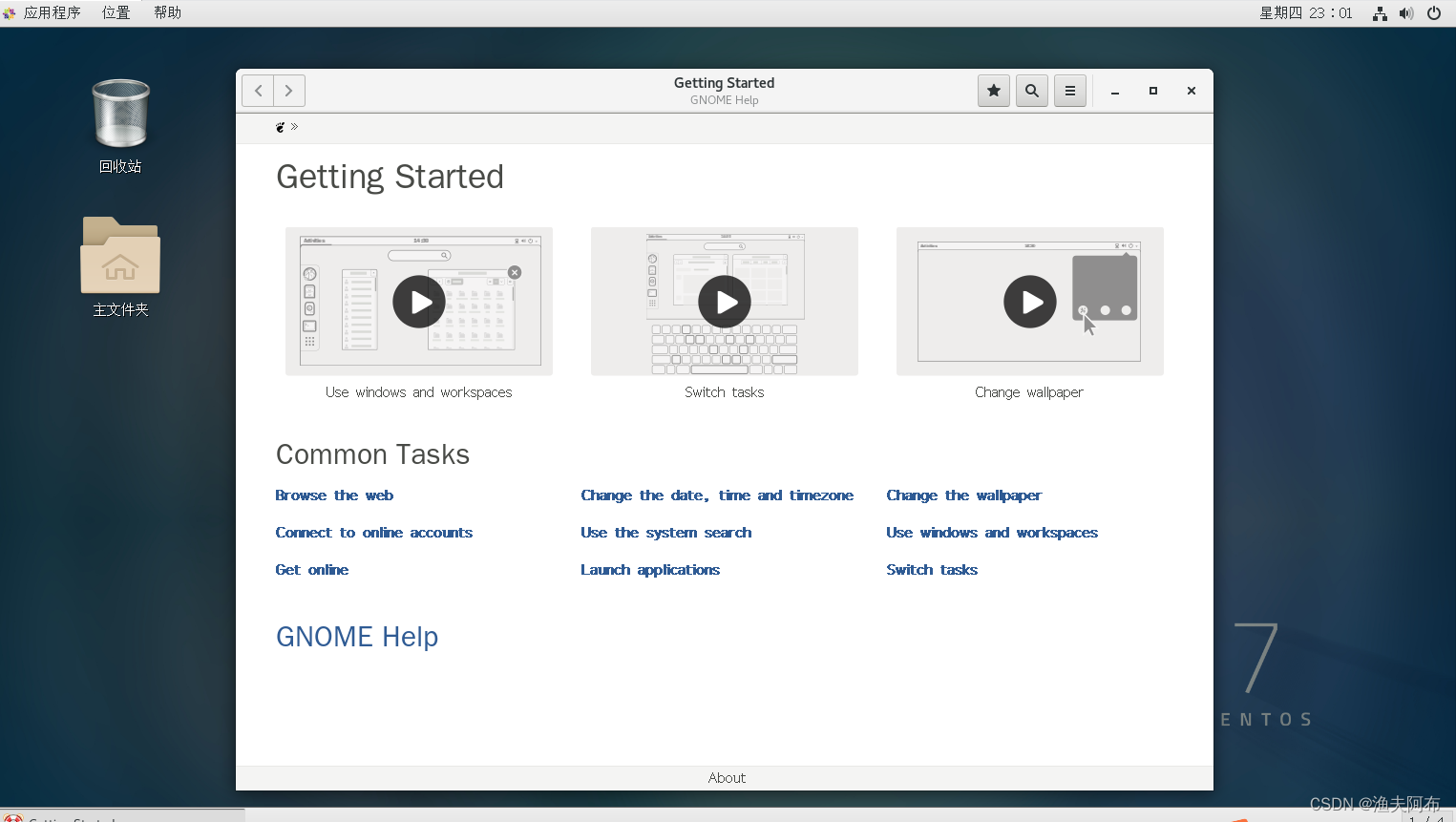The image size is (1456, 822).
Task: Open the Switch tasks link in Common Tasks
Action: 932,570
